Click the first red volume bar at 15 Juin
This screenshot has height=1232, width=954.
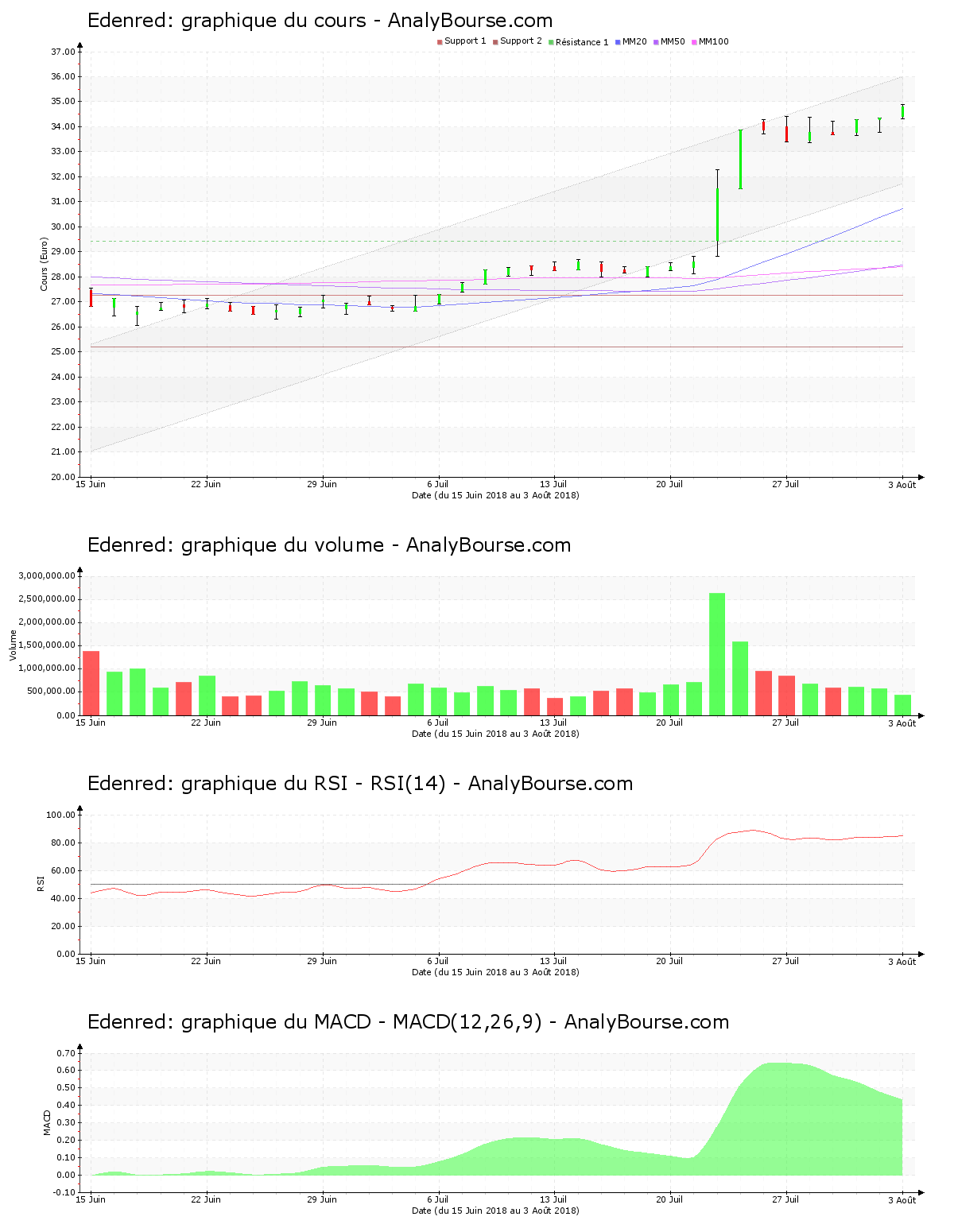click(91, 684)
